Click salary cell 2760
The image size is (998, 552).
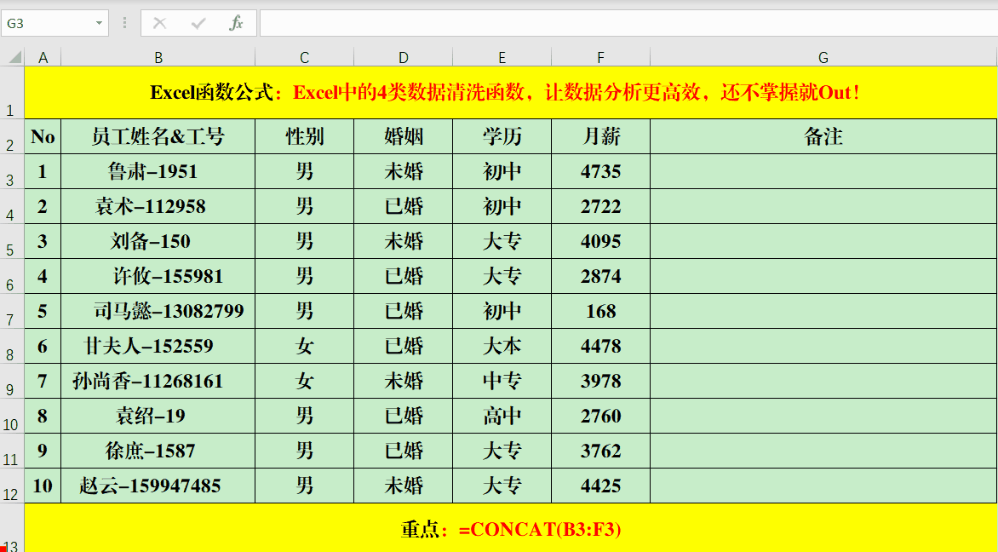click(601, 416)
